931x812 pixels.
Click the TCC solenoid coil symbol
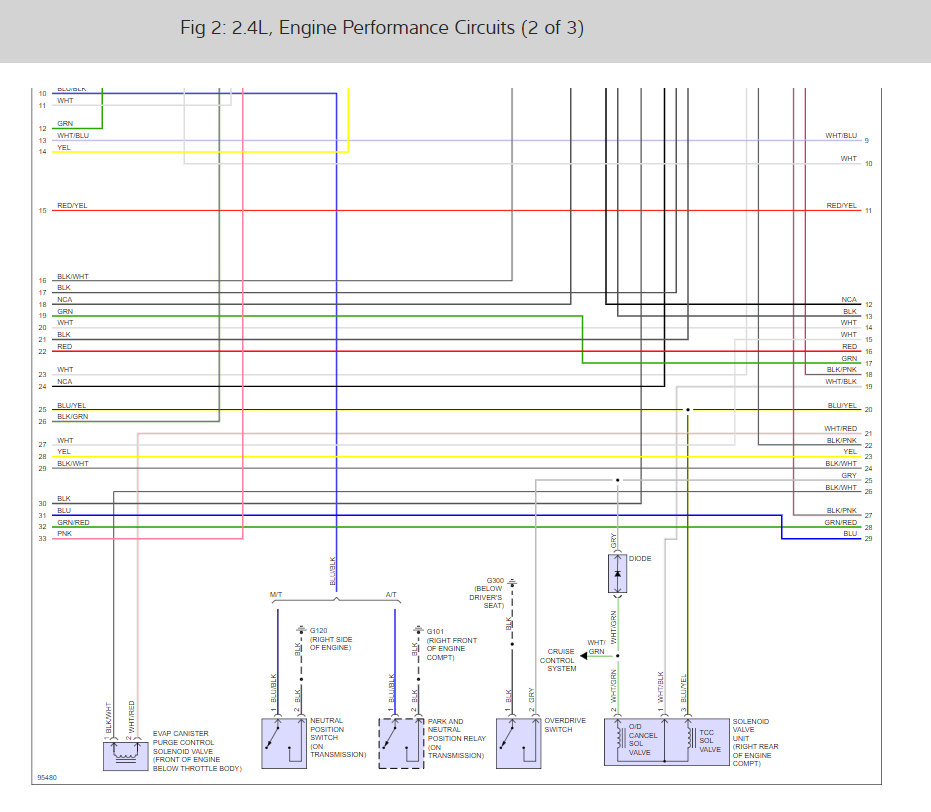691,737
